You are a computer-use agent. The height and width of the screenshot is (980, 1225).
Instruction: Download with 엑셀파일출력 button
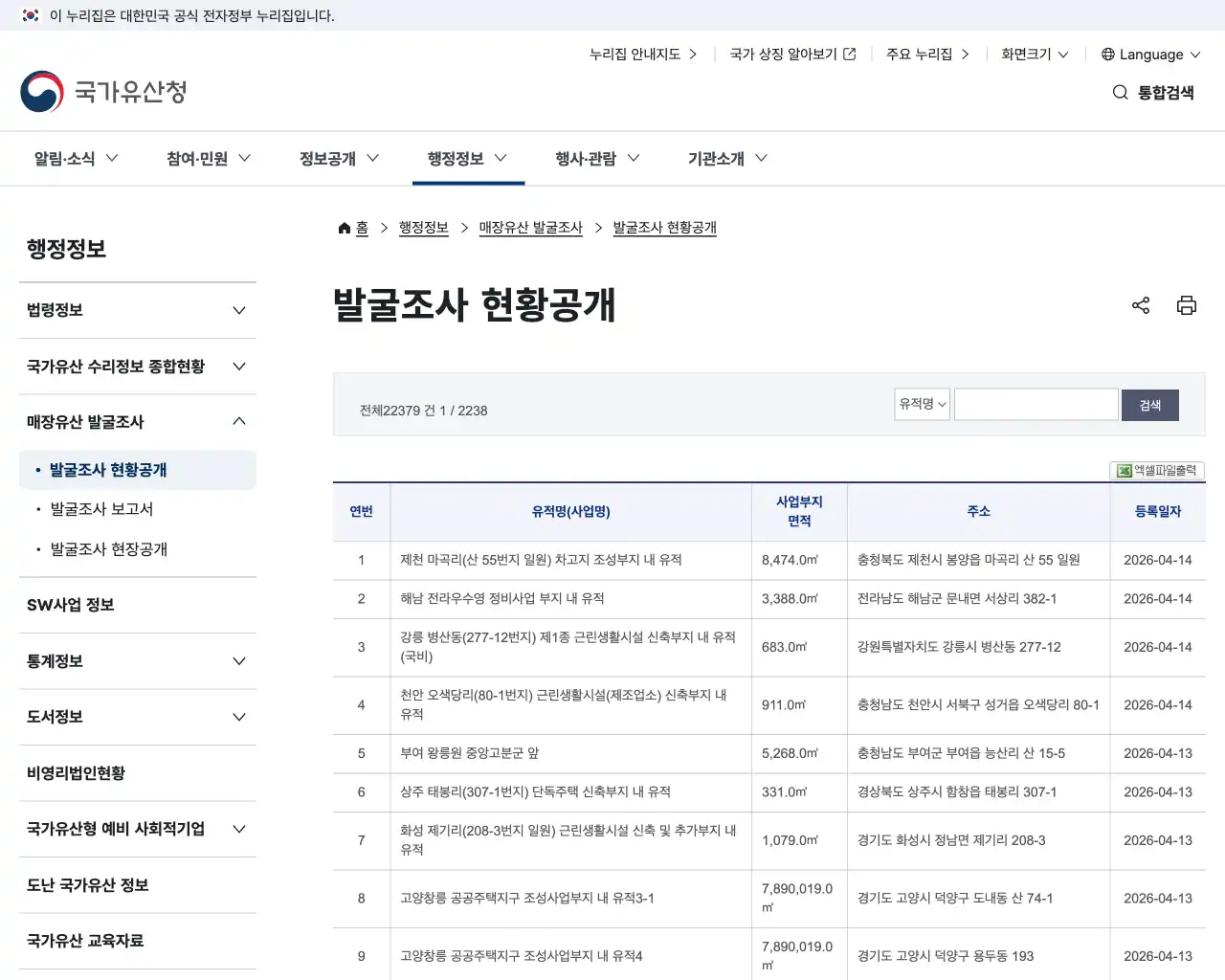coord(1157,471)
